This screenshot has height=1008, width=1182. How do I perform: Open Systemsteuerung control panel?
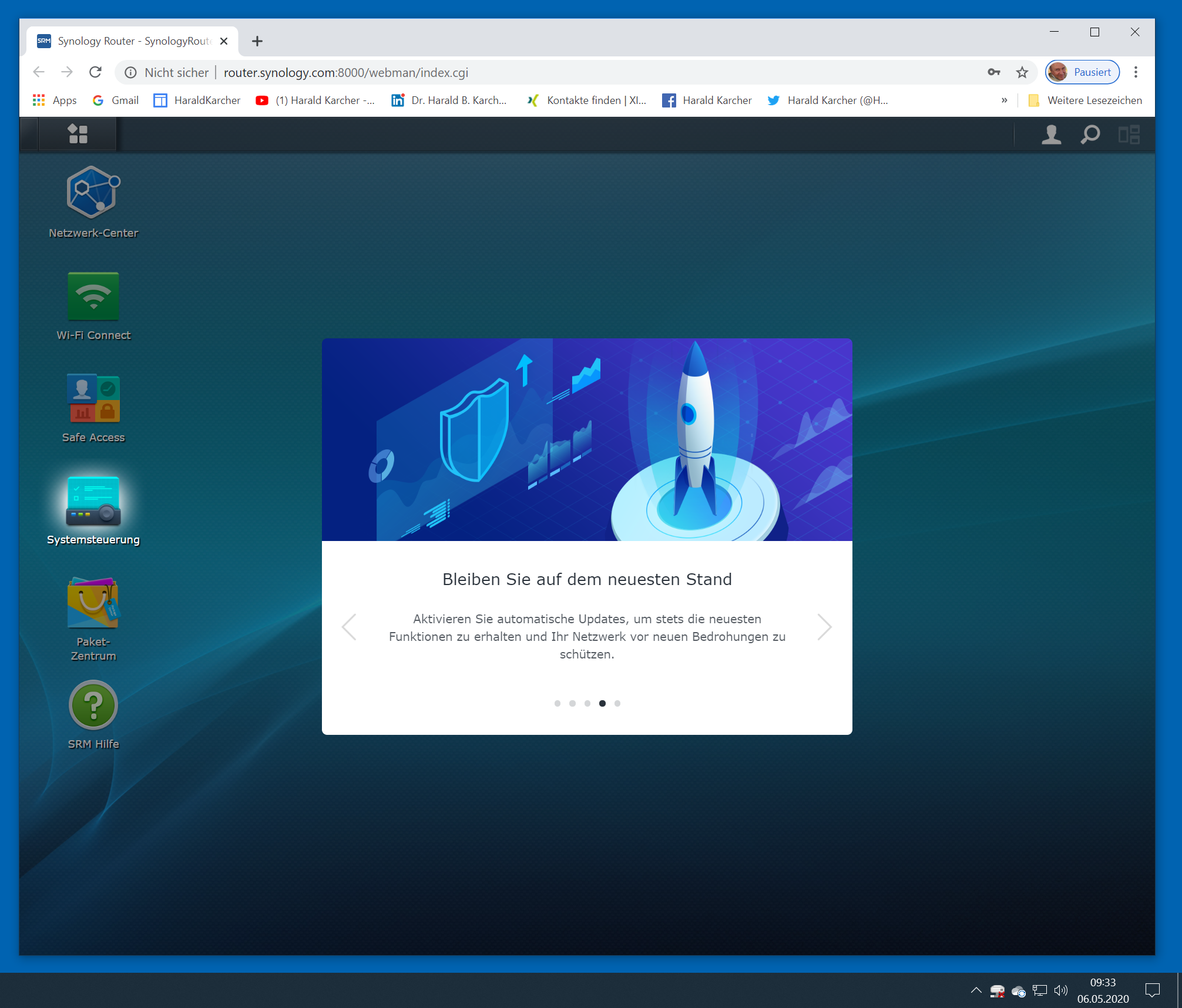[93, 501]
